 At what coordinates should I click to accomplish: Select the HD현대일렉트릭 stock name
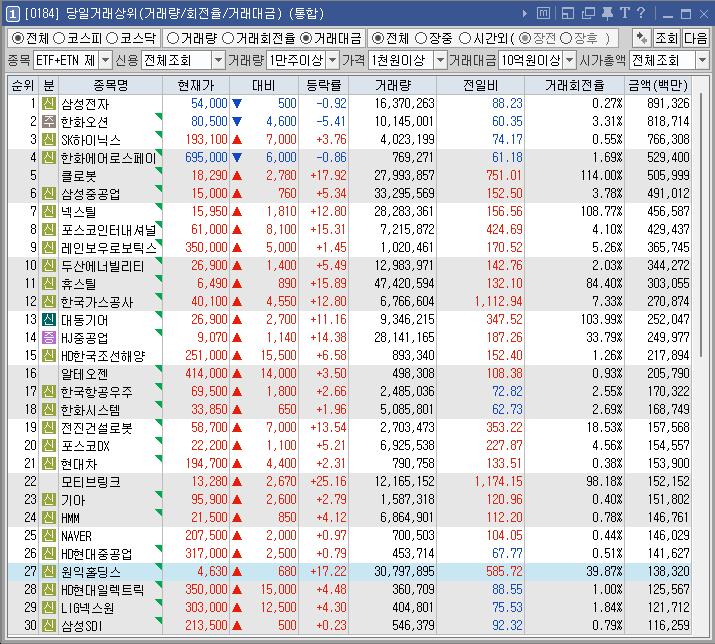point(103,590)
